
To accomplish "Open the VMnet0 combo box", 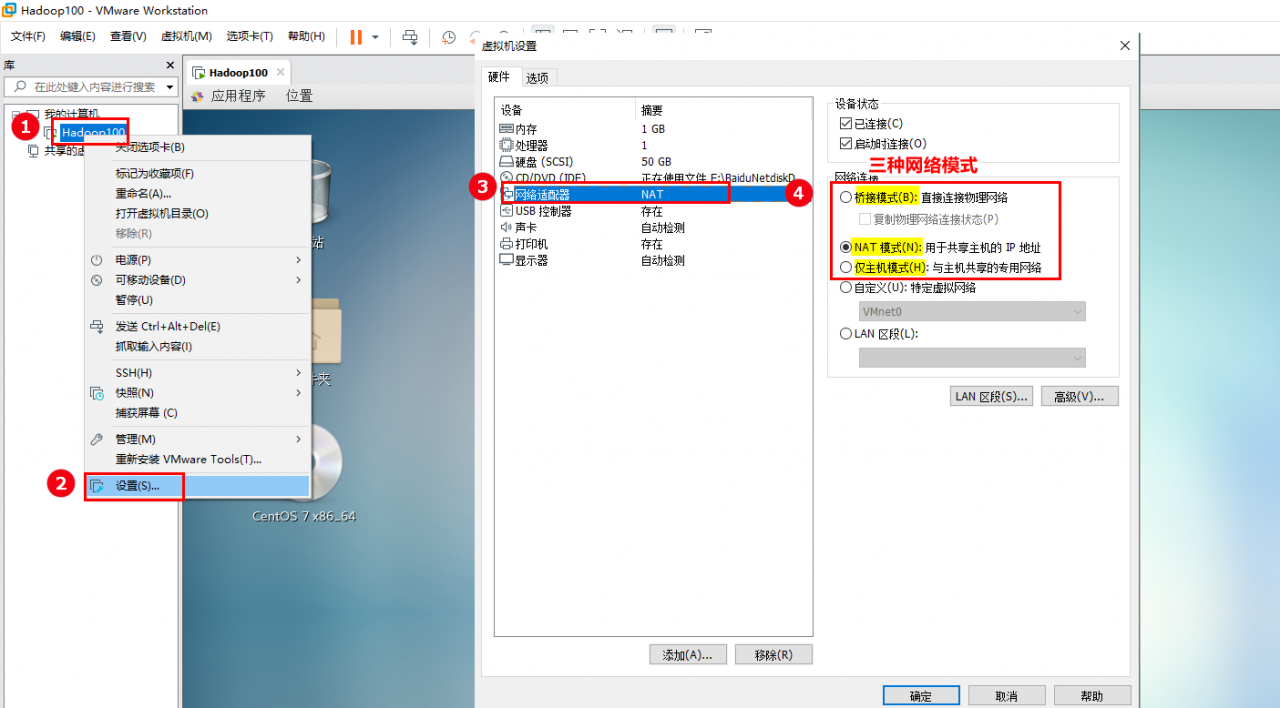I will pyautogui.click(x=972, y=312).
